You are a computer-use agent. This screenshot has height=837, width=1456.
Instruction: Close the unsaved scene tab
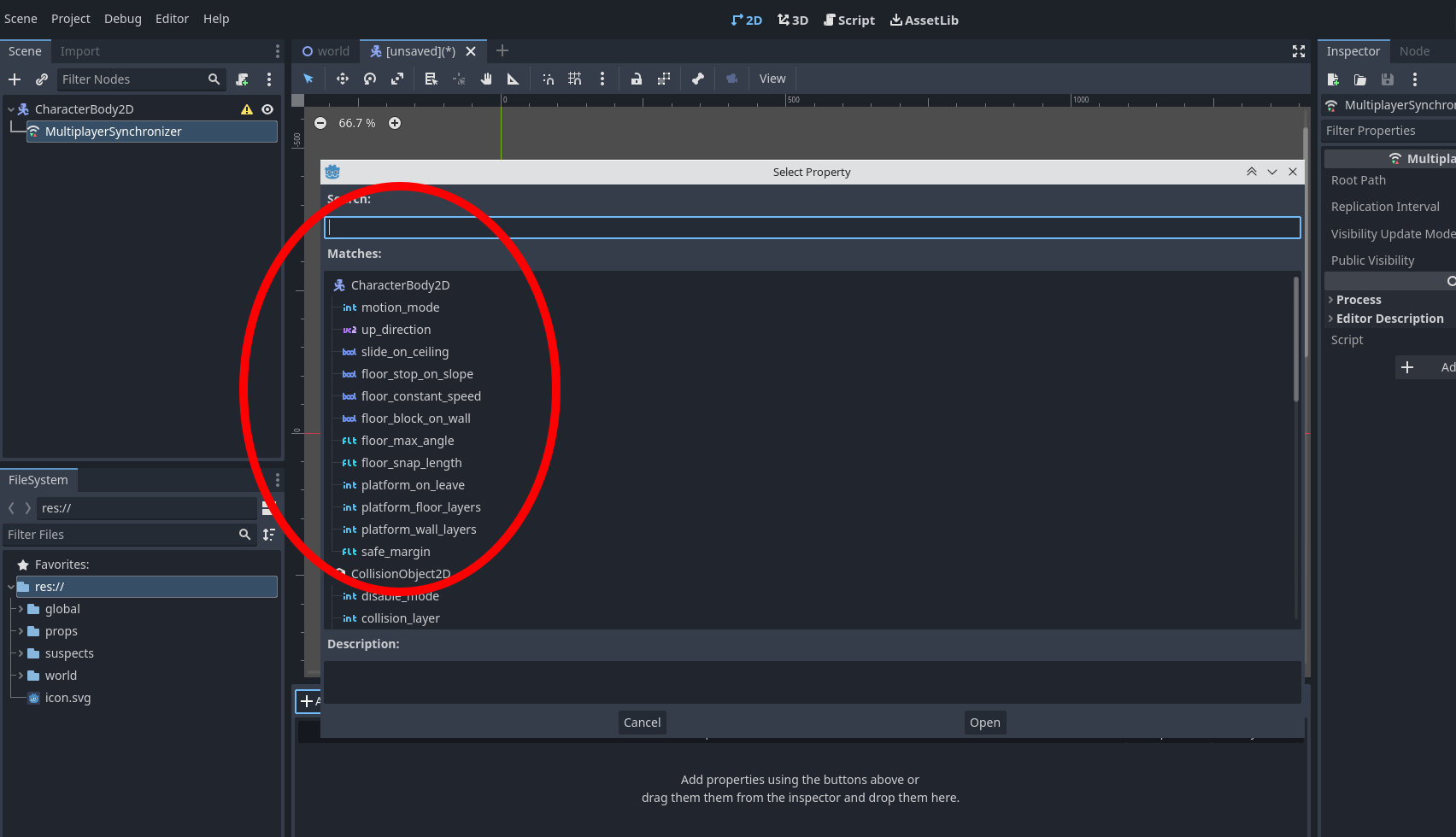coord(471,51)
